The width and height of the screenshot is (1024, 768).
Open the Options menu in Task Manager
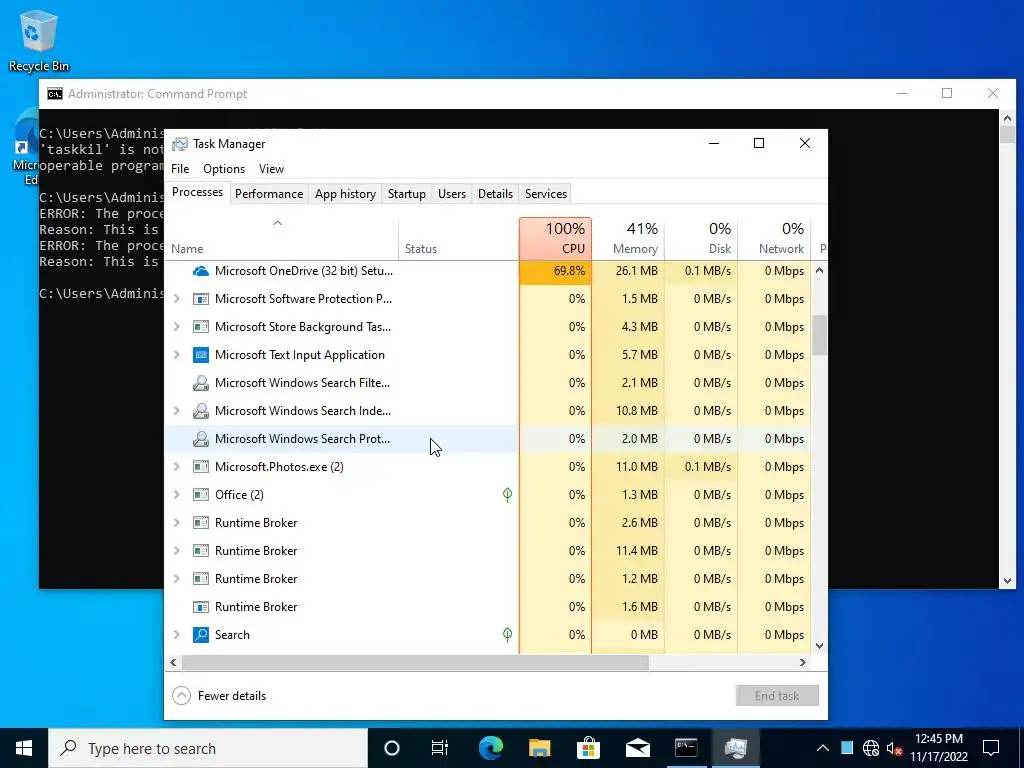point(224,169)
